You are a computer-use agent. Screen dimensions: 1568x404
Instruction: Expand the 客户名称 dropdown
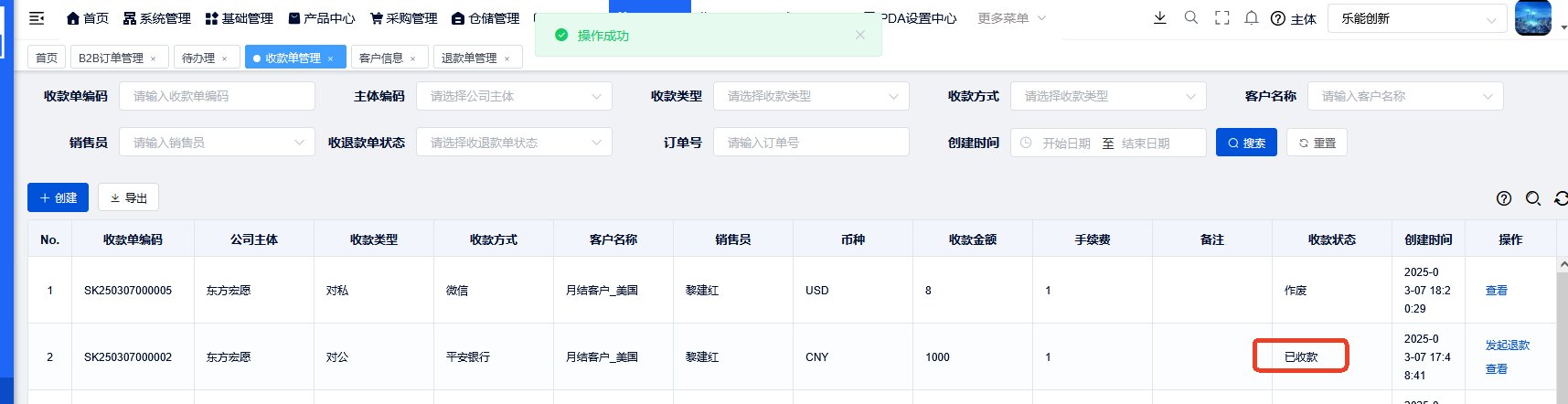pyautogui.click(x=1404, y=96)
